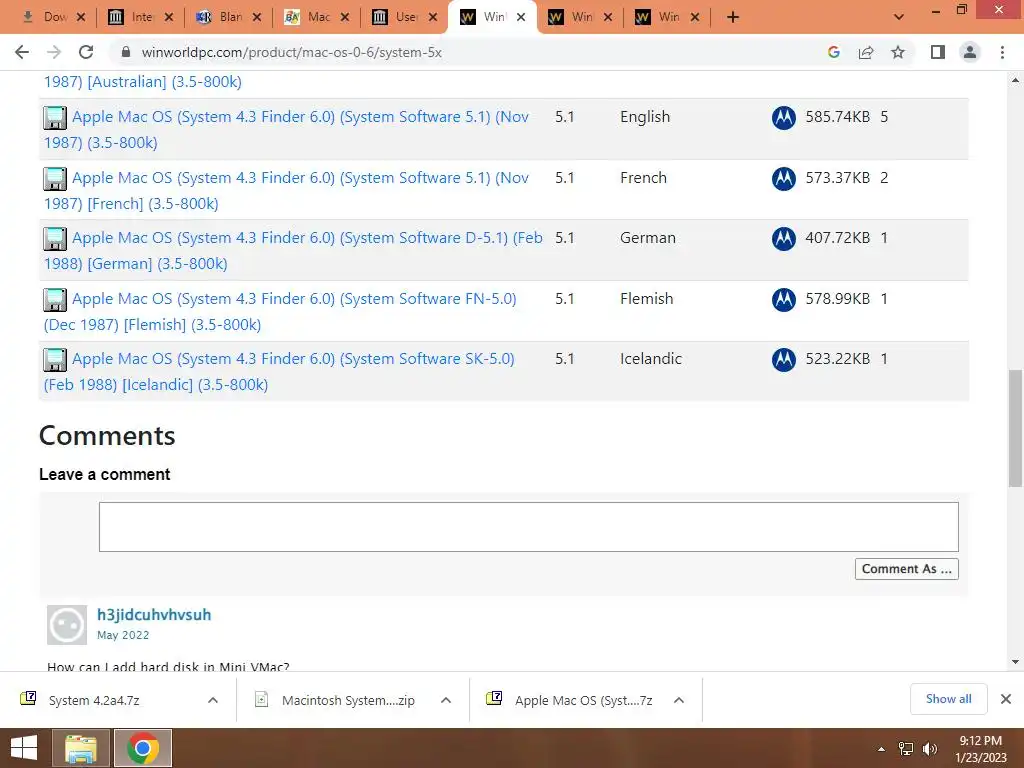
Task: Expand the tab search dropdown
Action: [899, 17]
